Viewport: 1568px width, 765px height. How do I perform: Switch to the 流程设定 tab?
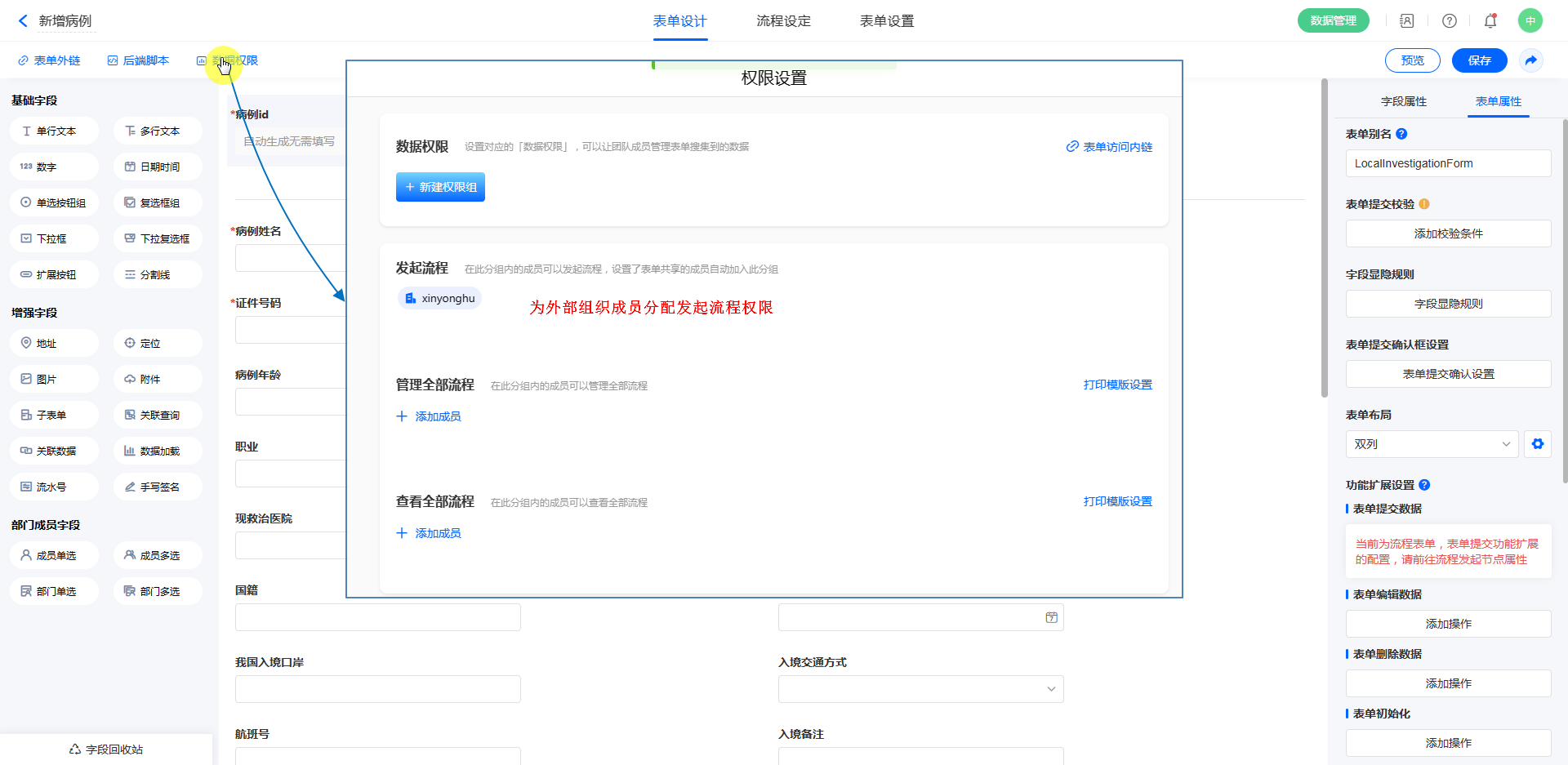click(783, 21)
